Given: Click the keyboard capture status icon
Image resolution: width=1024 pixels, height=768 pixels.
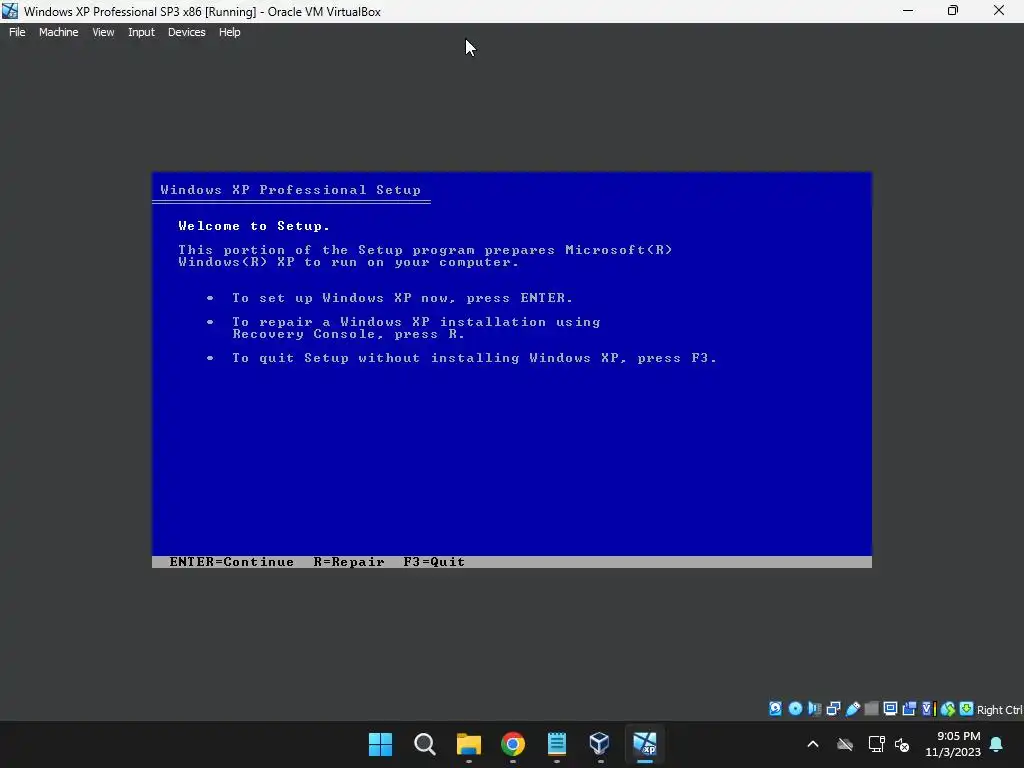Looking at the screenshot, I should click(967, 709).
